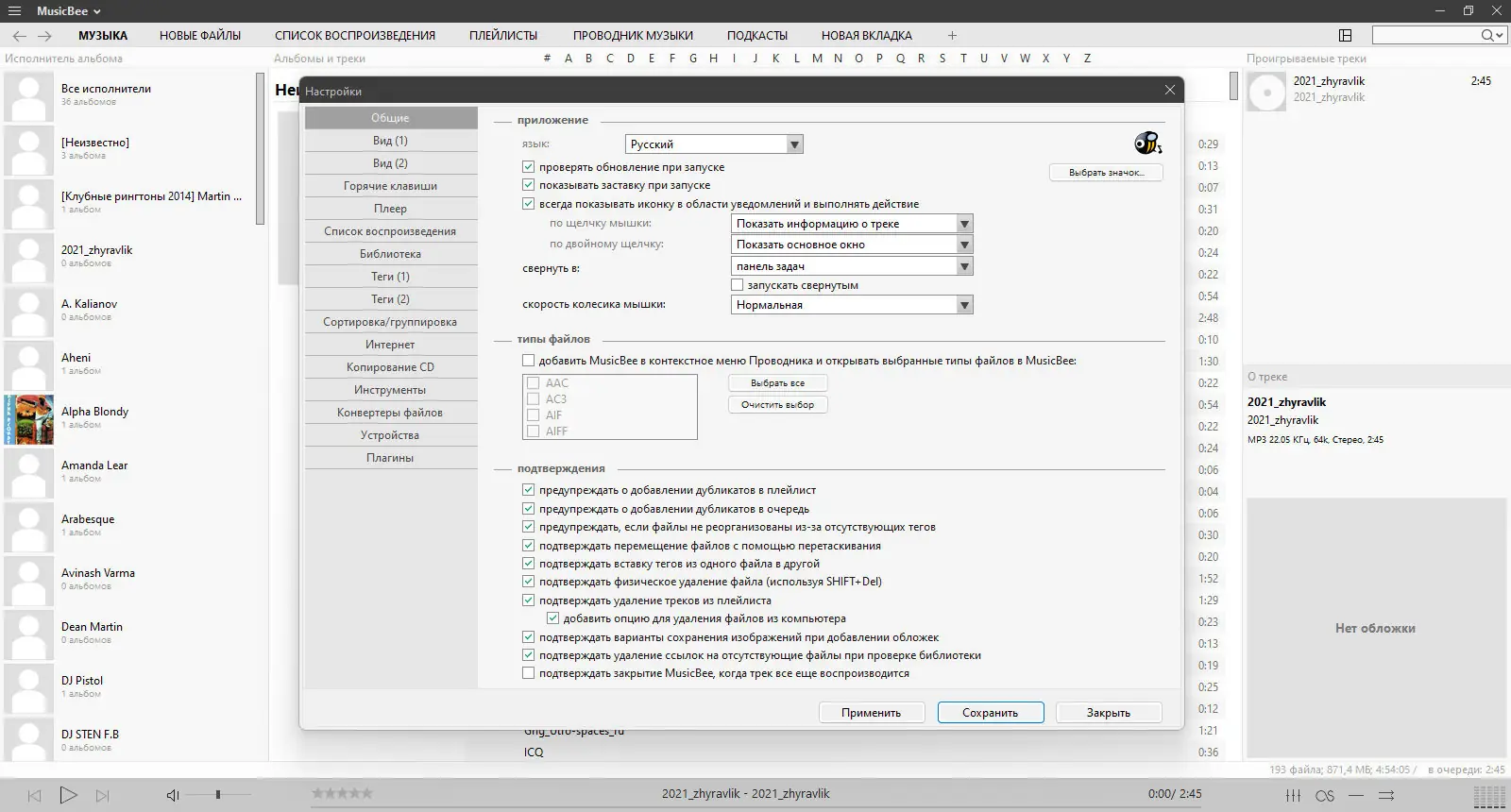
Task: Click the 'Сохранить' button
Action: click(990, 713)
